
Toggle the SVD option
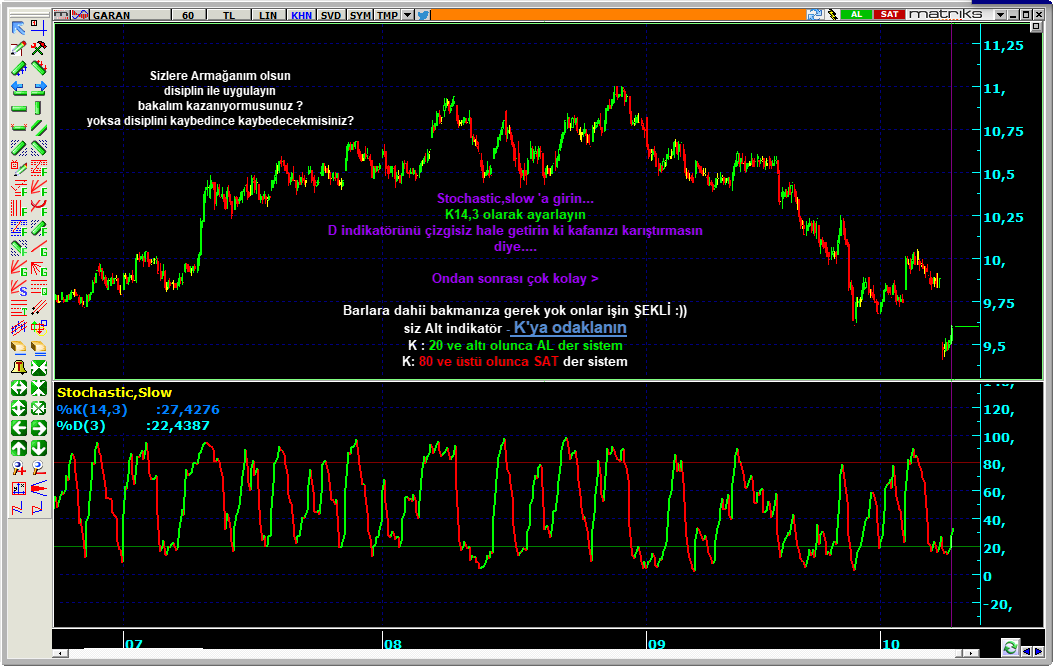[x=330, y=15]
